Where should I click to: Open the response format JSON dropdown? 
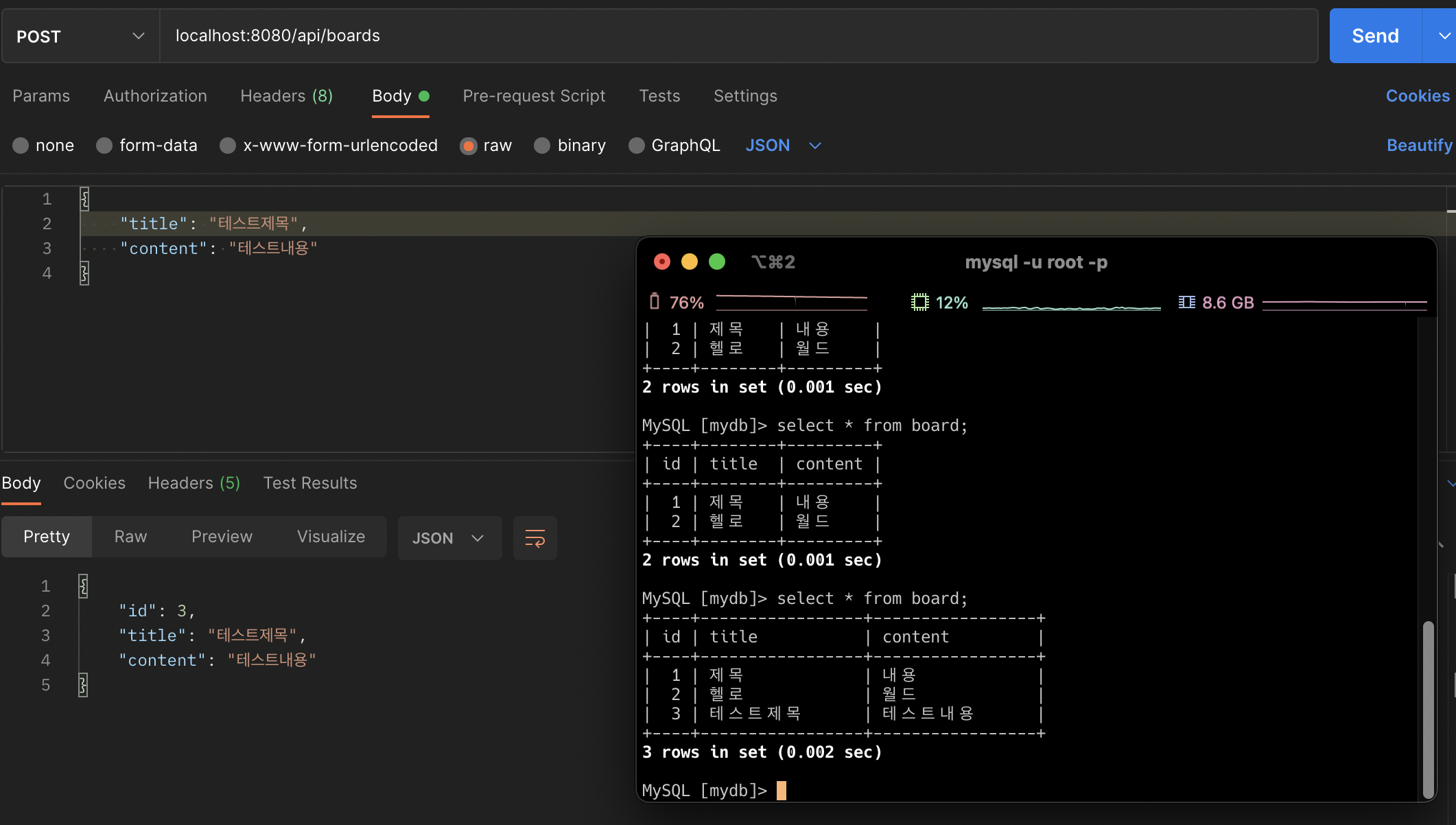pyautogui.click(x=449, y=538)
